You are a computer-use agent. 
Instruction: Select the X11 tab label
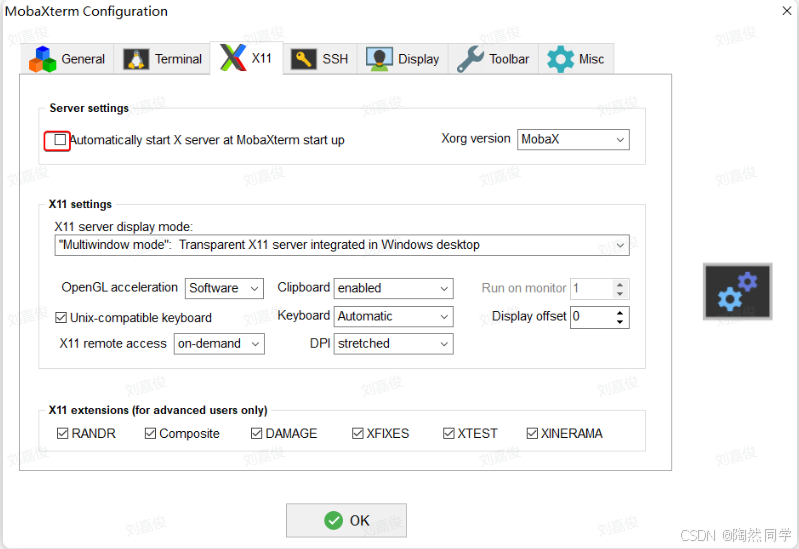coord(261,58)
